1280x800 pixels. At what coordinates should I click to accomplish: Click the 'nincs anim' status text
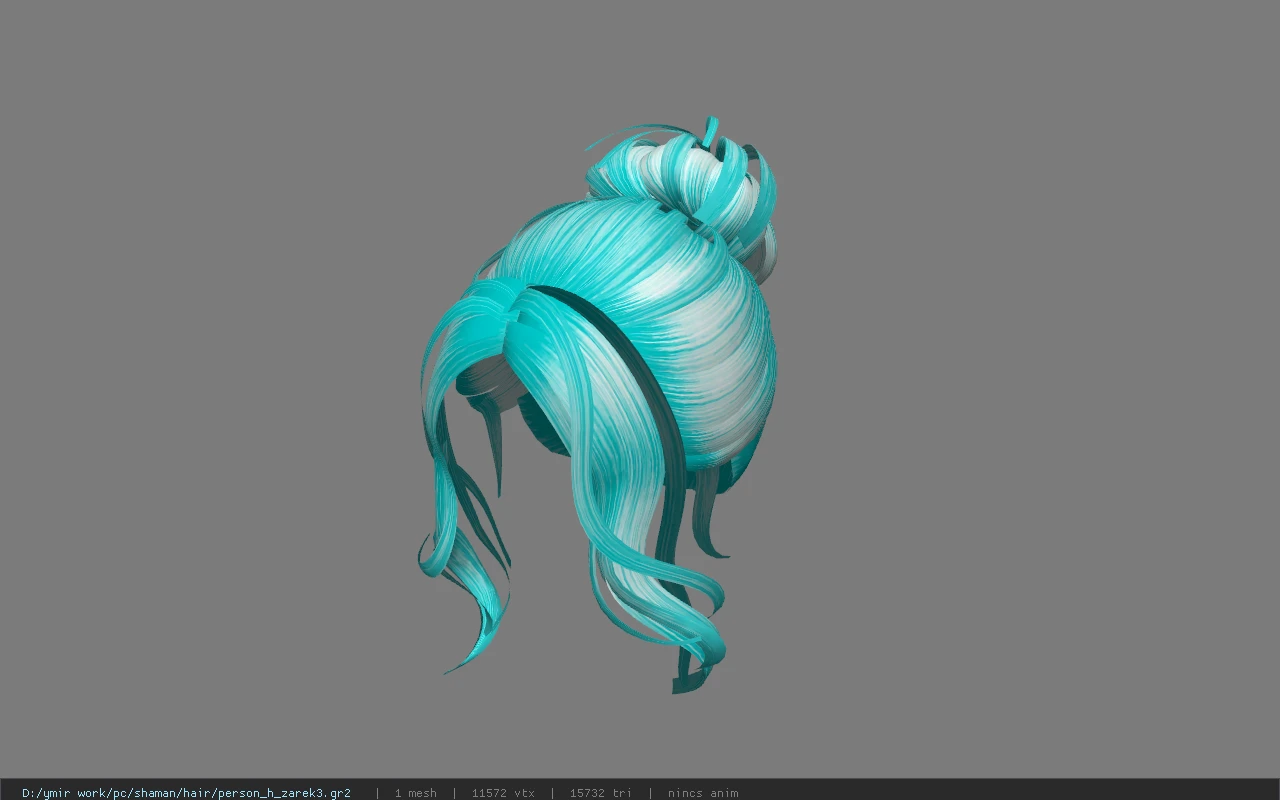point(703,793)
